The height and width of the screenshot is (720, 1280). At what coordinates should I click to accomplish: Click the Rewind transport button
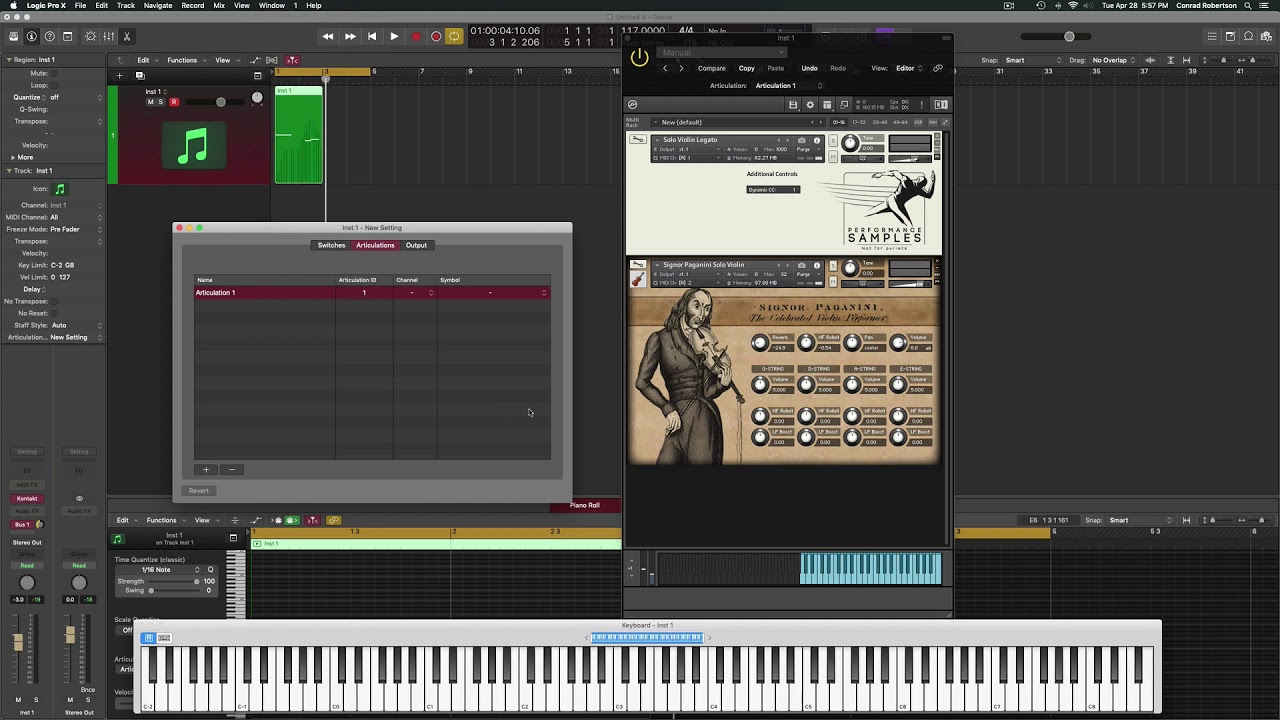coord(328,37)
